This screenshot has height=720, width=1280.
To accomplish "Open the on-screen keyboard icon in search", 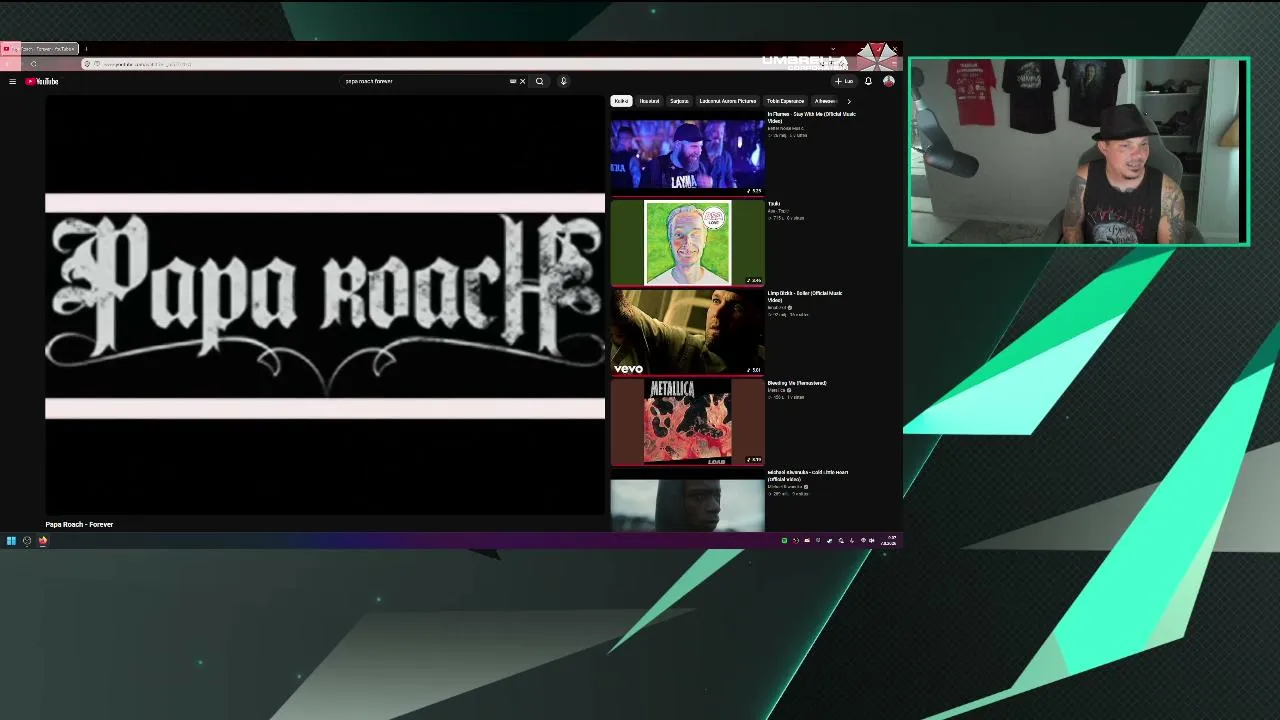I will click(x=513, y=81).
